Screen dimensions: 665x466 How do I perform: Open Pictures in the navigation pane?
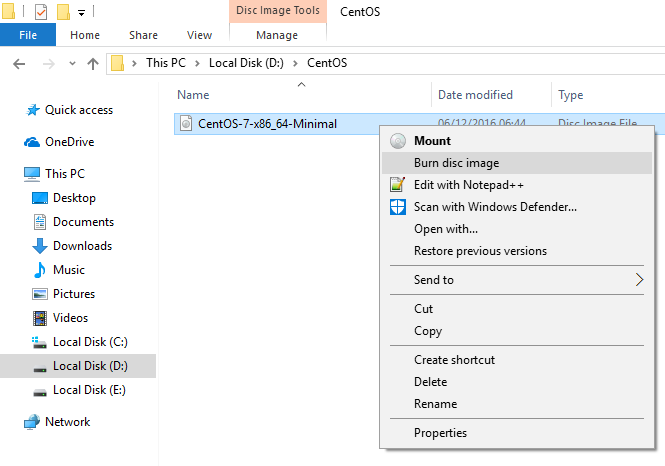(74, 294)
